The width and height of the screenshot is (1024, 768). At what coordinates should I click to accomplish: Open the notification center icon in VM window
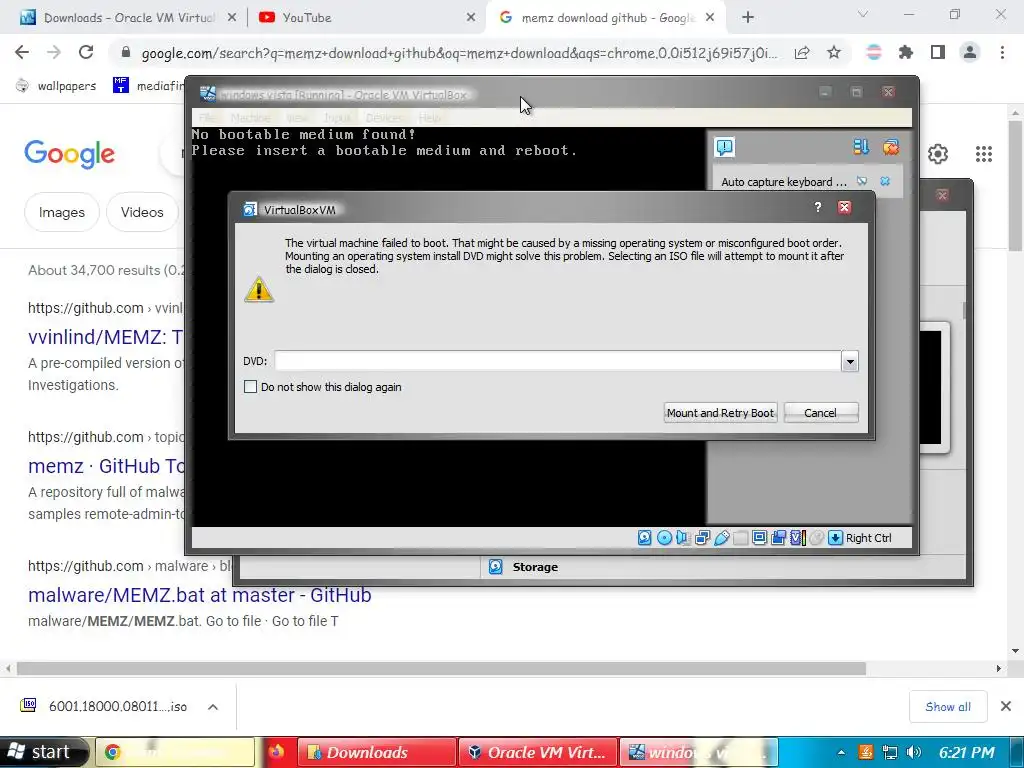pyautogui.click(x=725, y=147)
